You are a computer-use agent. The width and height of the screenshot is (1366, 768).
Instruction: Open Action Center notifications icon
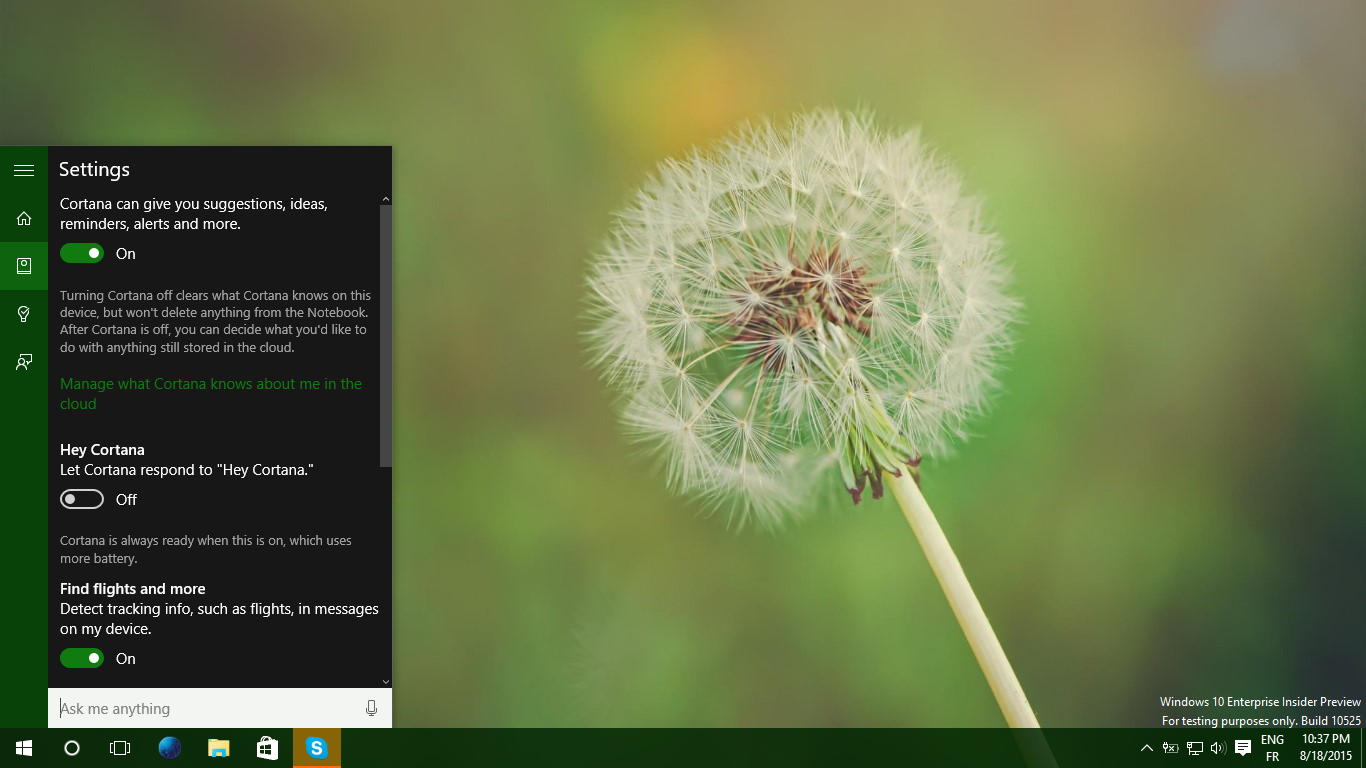point(1243,748)
